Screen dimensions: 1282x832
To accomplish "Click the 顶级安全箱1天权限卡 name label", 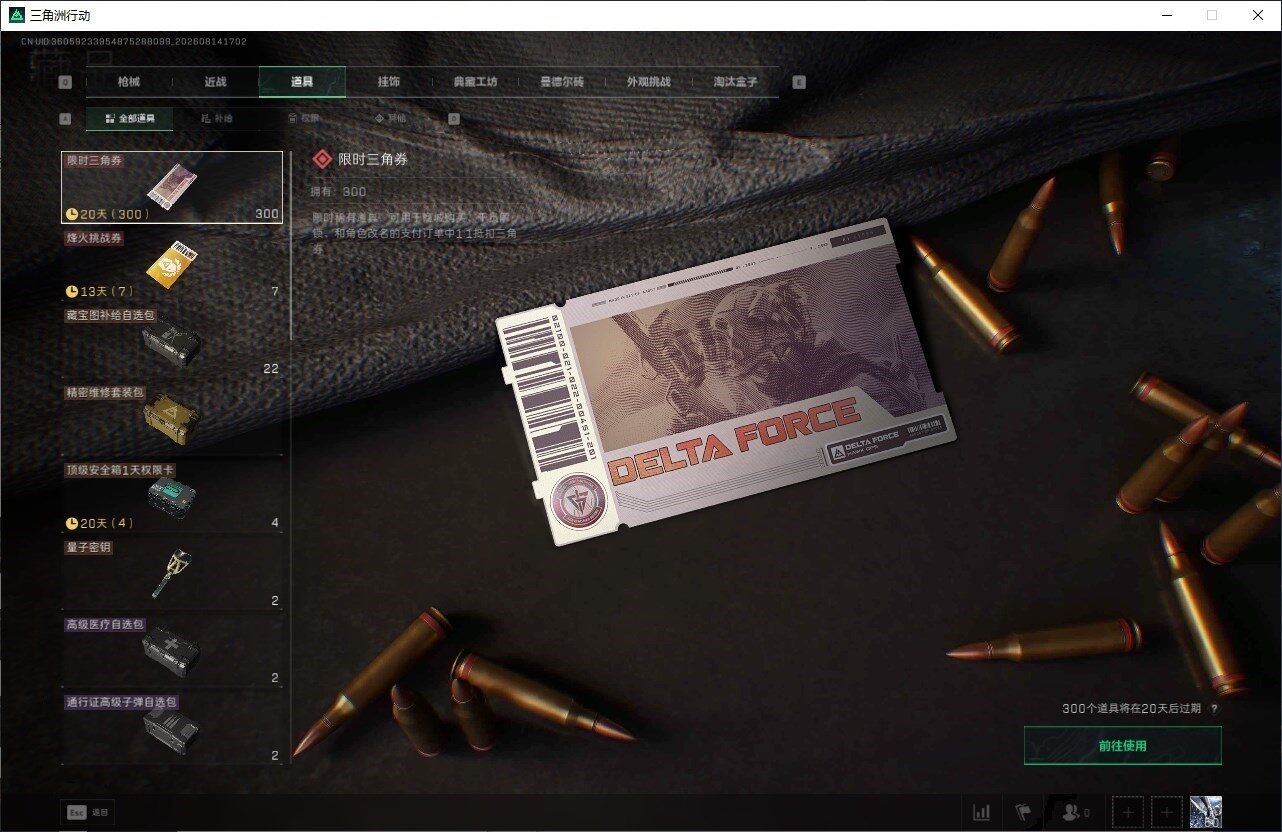I will [121, 470].
